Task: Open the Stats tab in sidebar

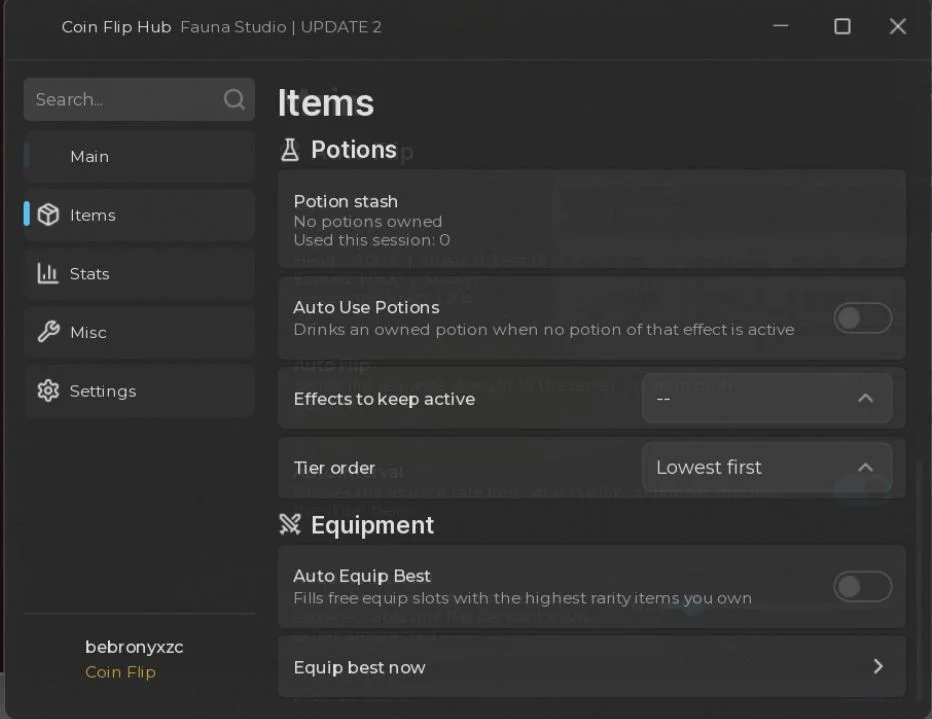Action: point(139,273)
